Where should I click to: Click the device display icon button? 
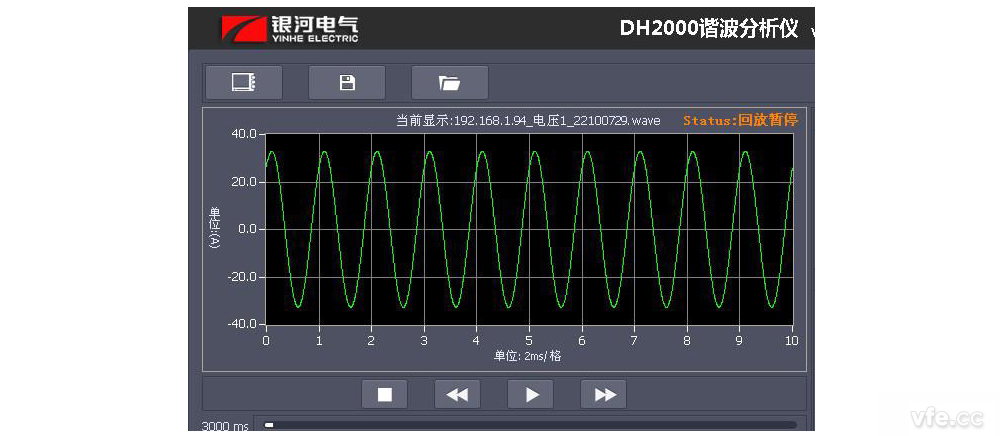point(243,83)
